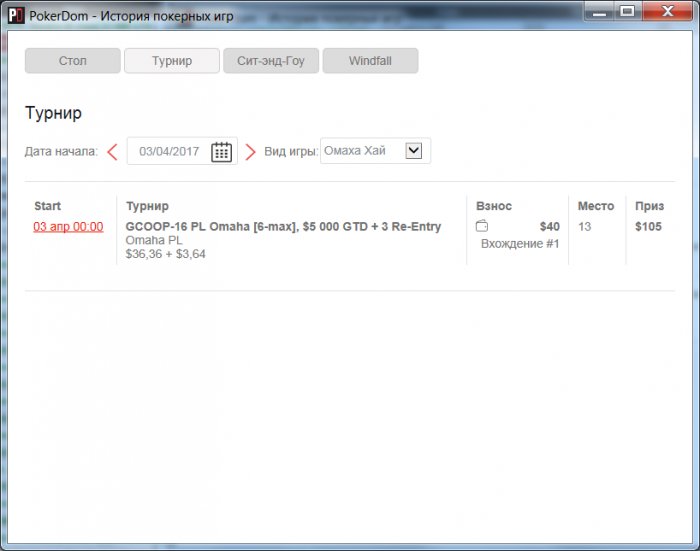700x551 pixels.
Task: Open the calendar date picker icon
Action: pos(221,151)
